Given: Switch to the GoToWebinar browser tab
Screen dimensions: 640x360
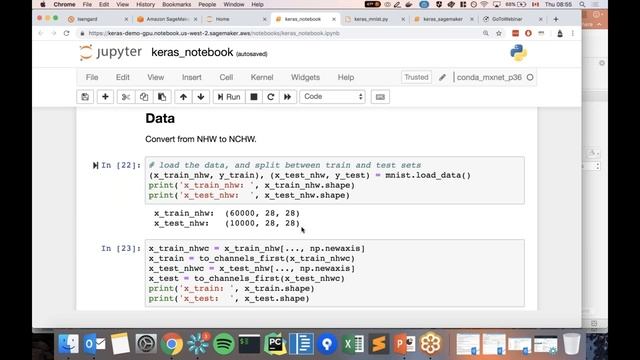Looking at the screenshot, I should tap(512, 19).
